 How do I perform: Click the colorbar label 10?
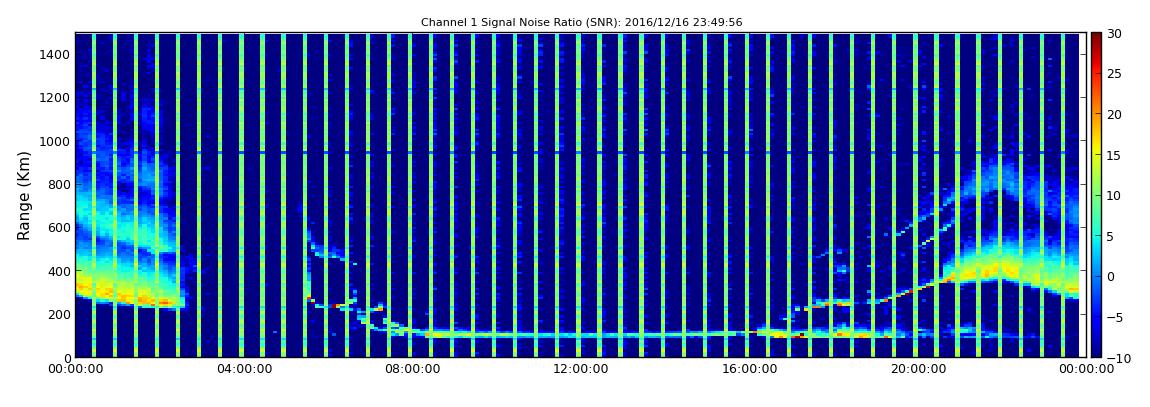pos(1114,196)
